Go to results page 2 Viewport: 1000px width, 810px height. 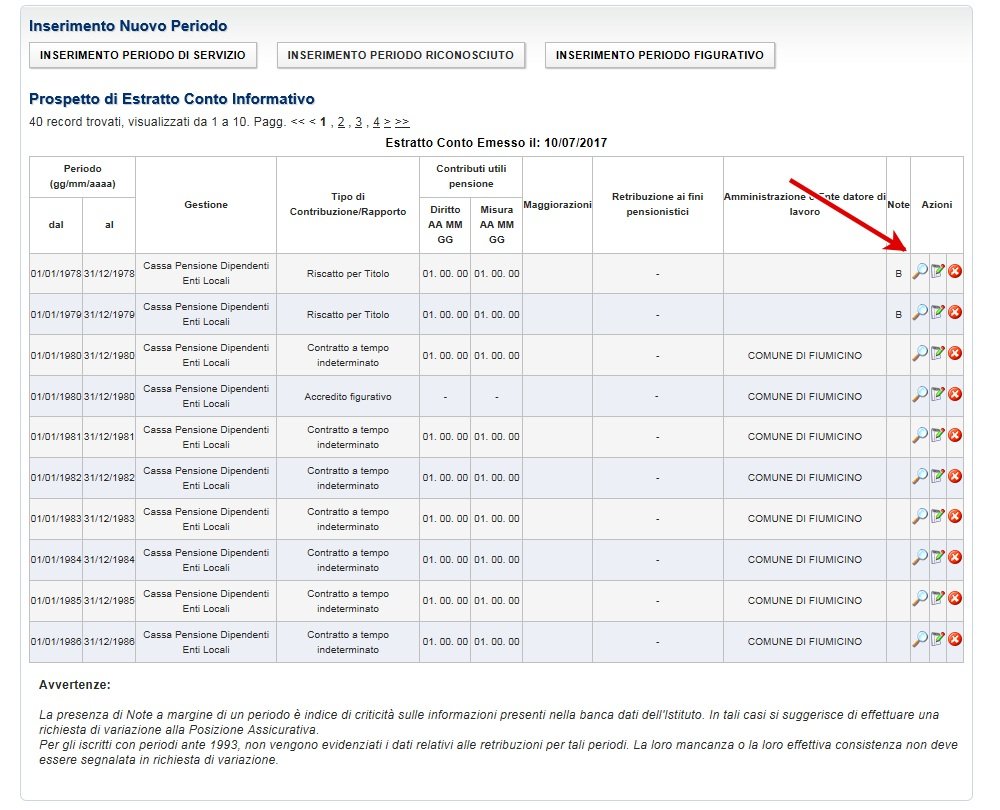click(x=341, y=122)
